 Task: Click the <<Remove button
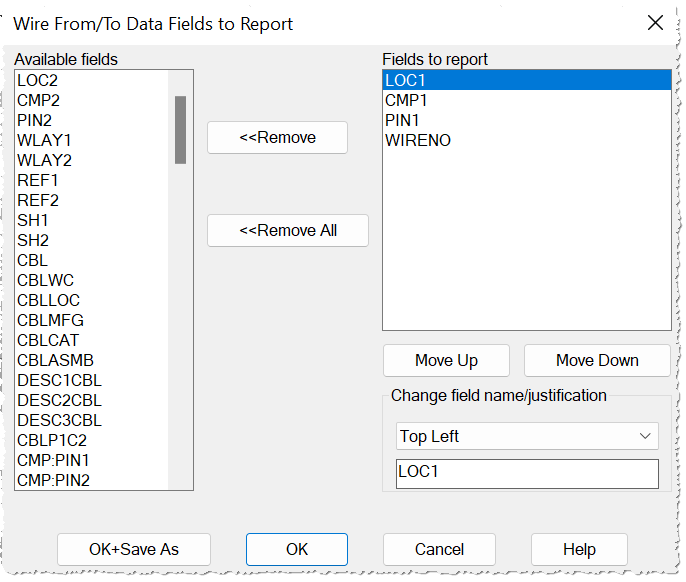tap(277, 137)
